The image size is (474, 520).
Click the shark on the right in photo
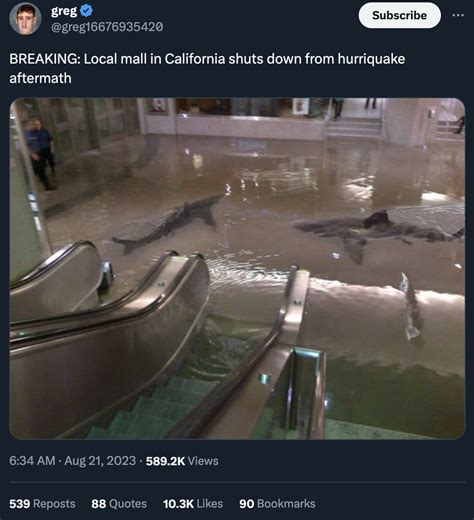tap(378, 230)
